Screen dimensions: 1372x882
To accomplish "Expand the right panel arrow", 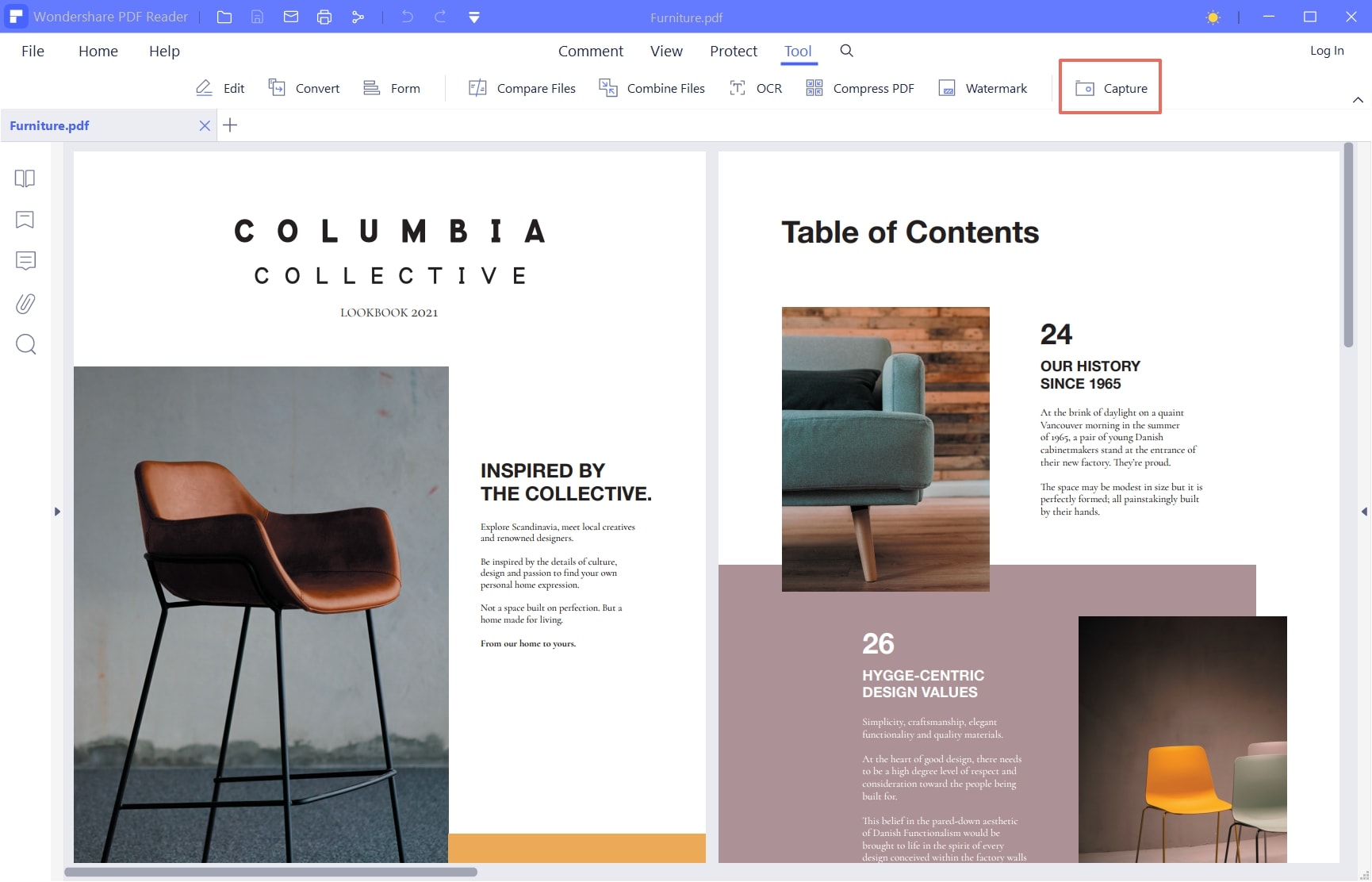I will 1364,512.
